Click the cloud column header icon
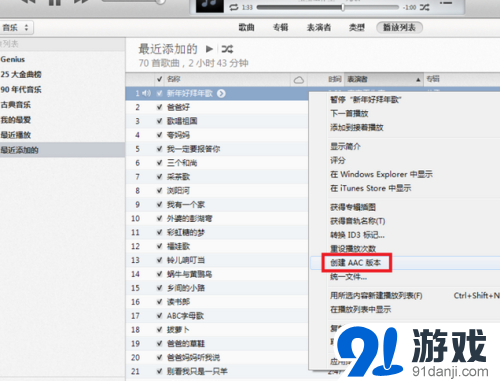 299,80
